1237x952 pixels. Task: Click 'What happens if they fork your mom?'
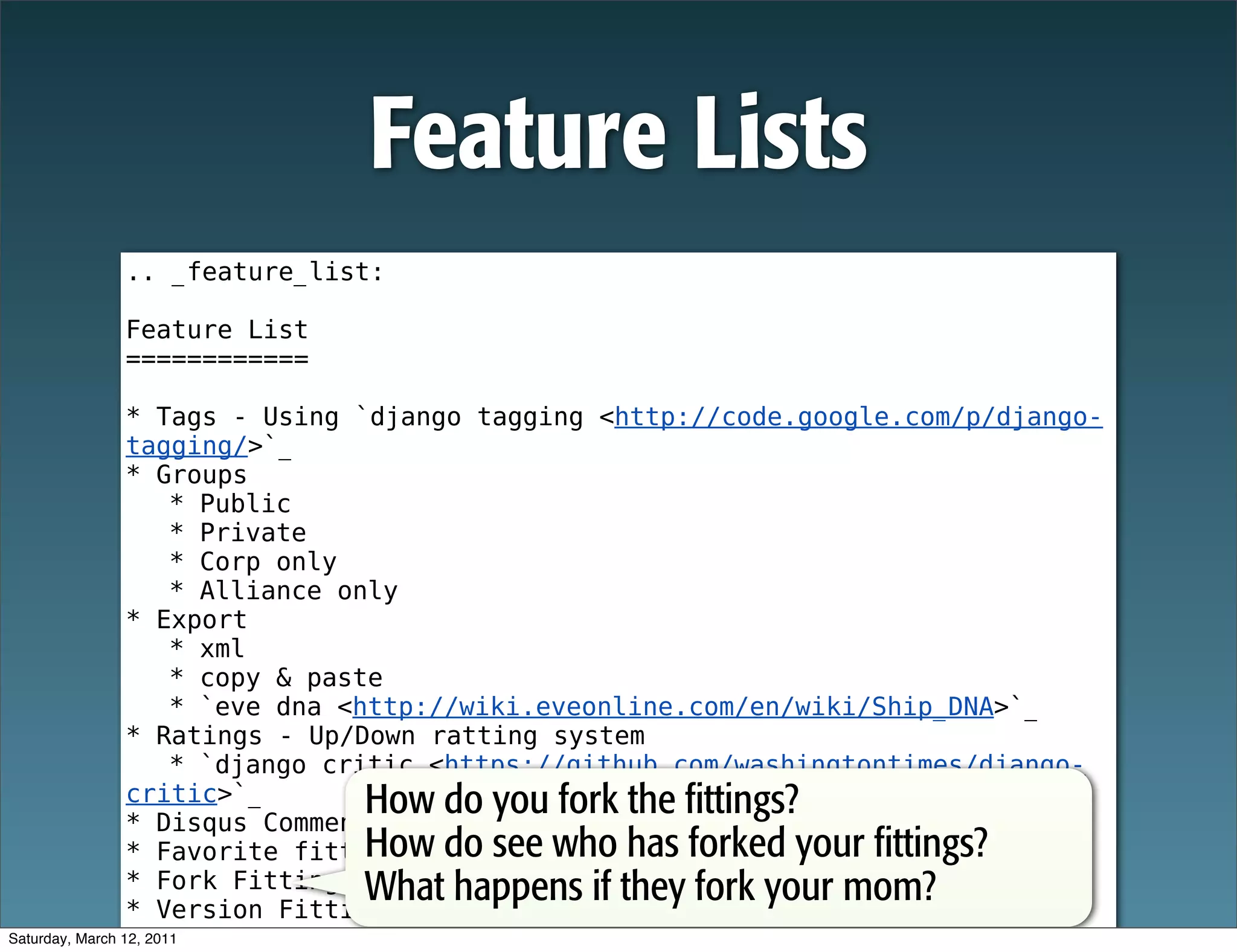click(x=651, y=887)
